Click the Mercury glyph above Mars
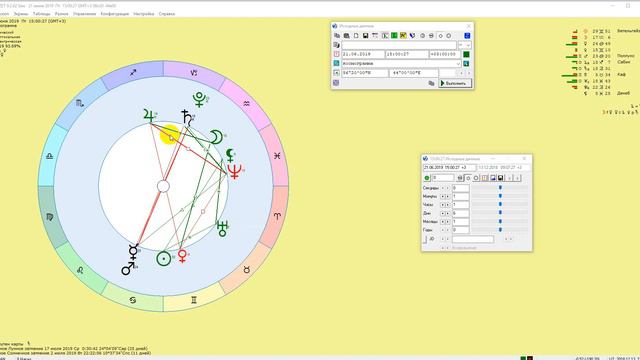Image resolution: width=640 pixels, height=360 pixels. point(133,252)
